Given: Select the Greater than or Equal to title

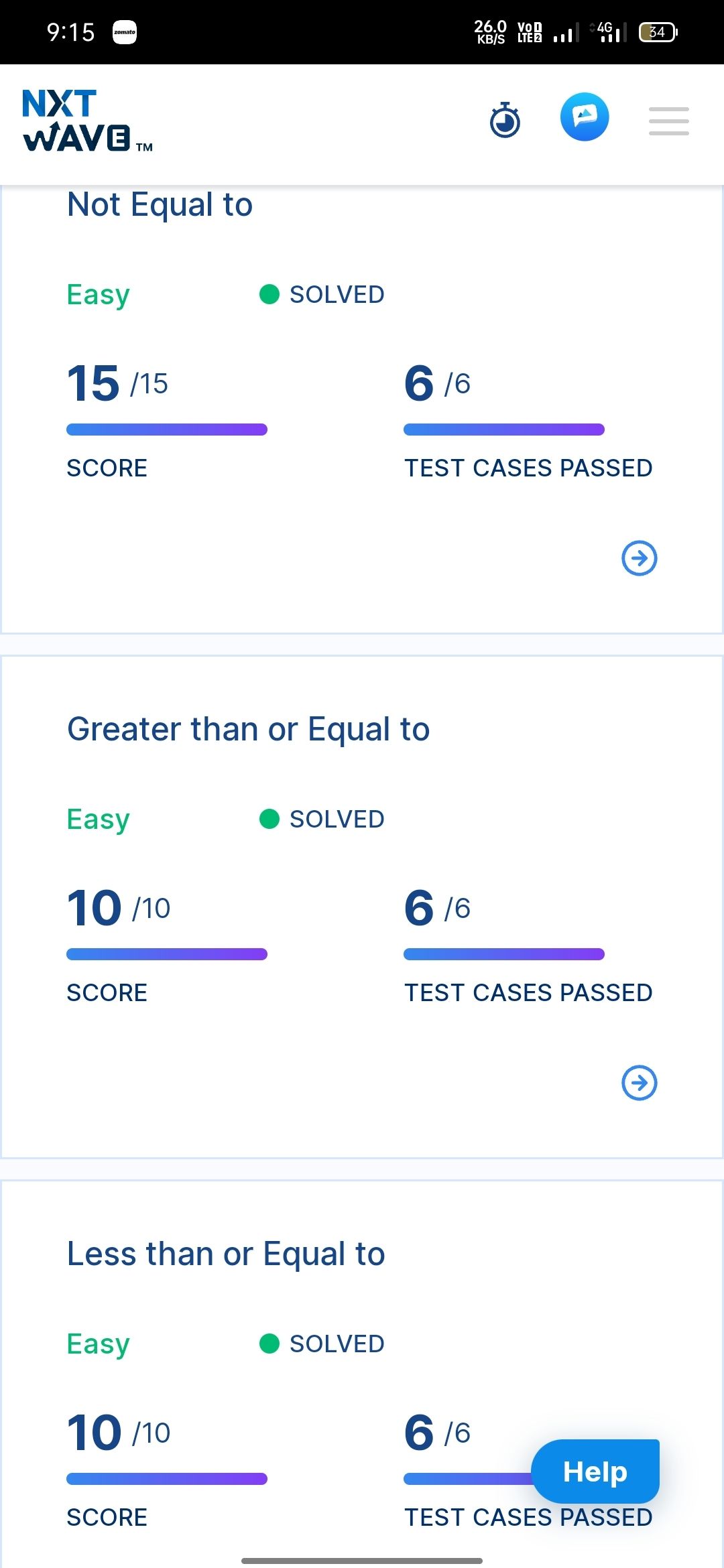Looking at the screenshot, I should [x=249, y=729].
